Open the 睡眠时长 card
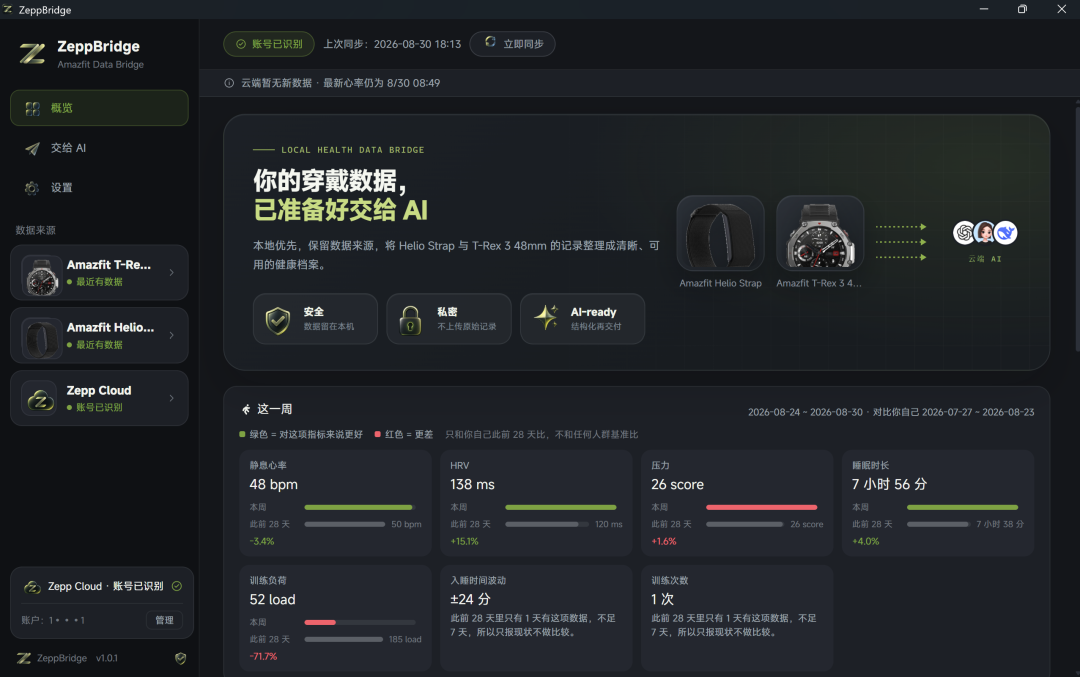 click(x=938, y=503)
